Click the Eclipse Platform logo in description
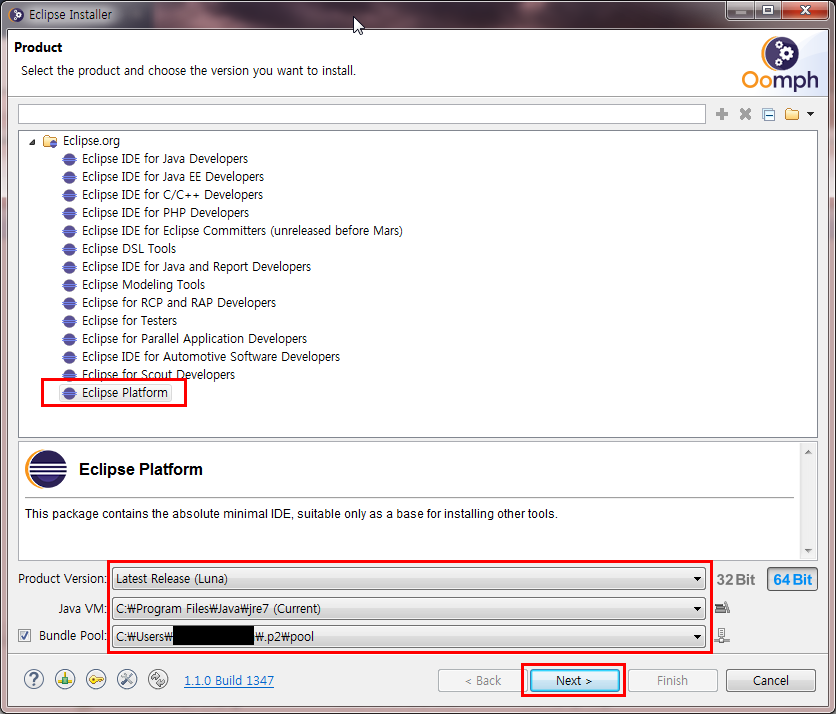This screenshot has height=714, width=836. (46, 469)
